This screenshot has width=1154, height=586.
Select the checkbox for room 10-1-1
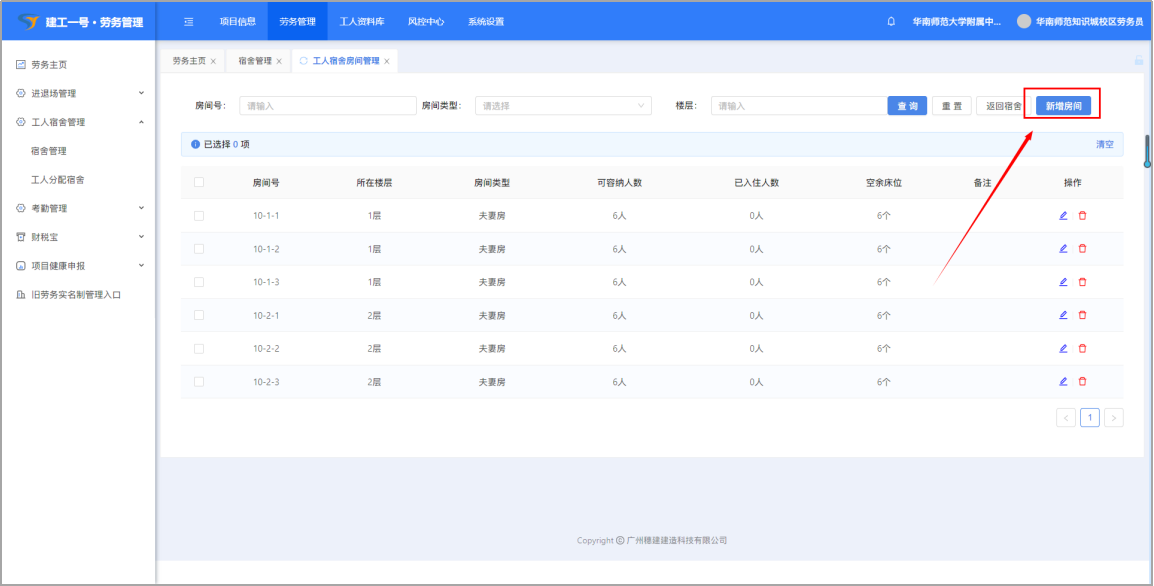tap(199, 216)
